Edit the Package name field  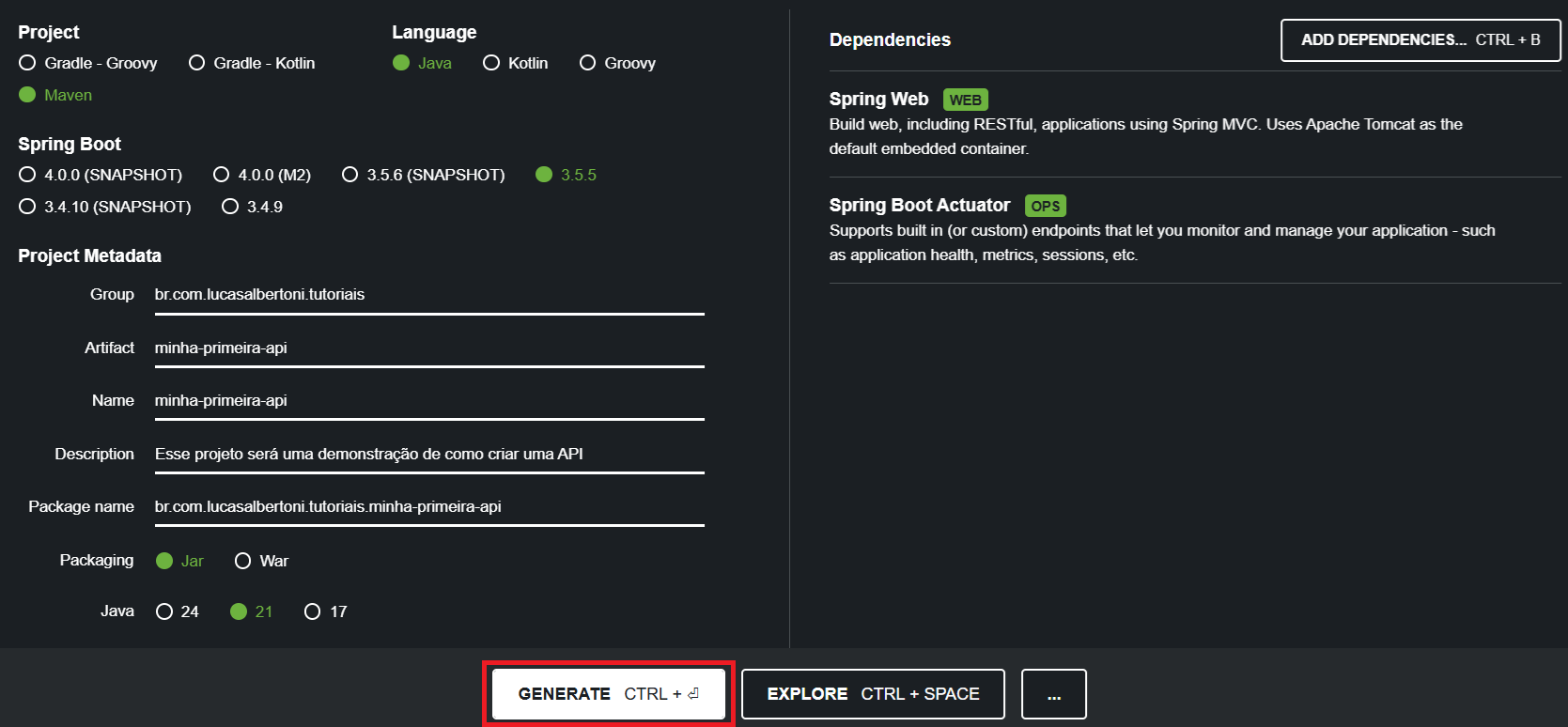point(429,507)
